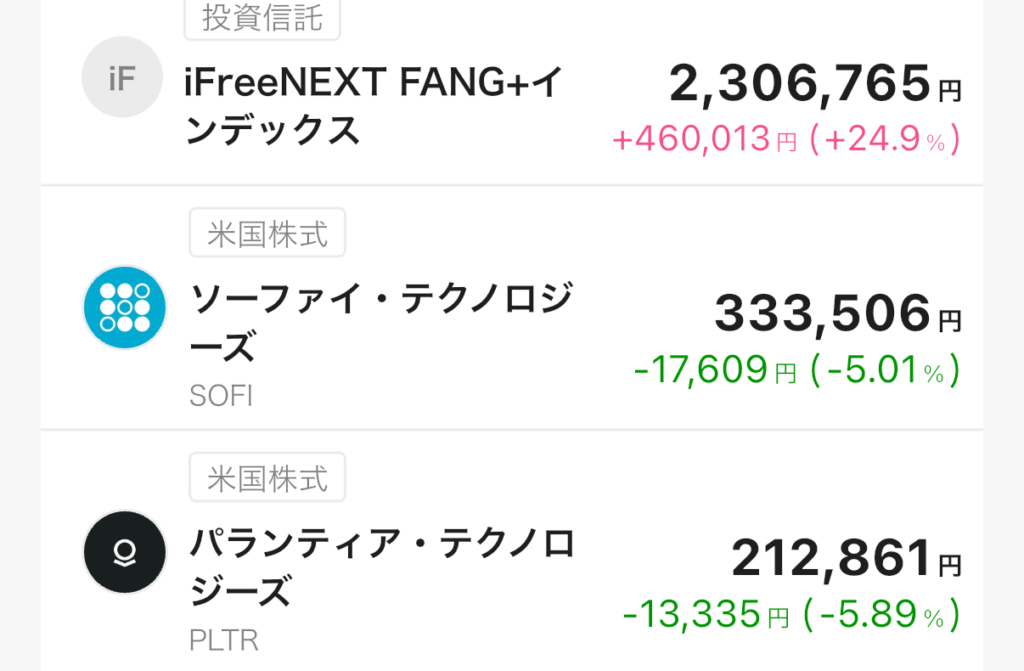Click the +24.9% gain percentage
Image resolution: width=1024 pixels, height=671 pixels.
pyautogui.click(x=885, y=140)
